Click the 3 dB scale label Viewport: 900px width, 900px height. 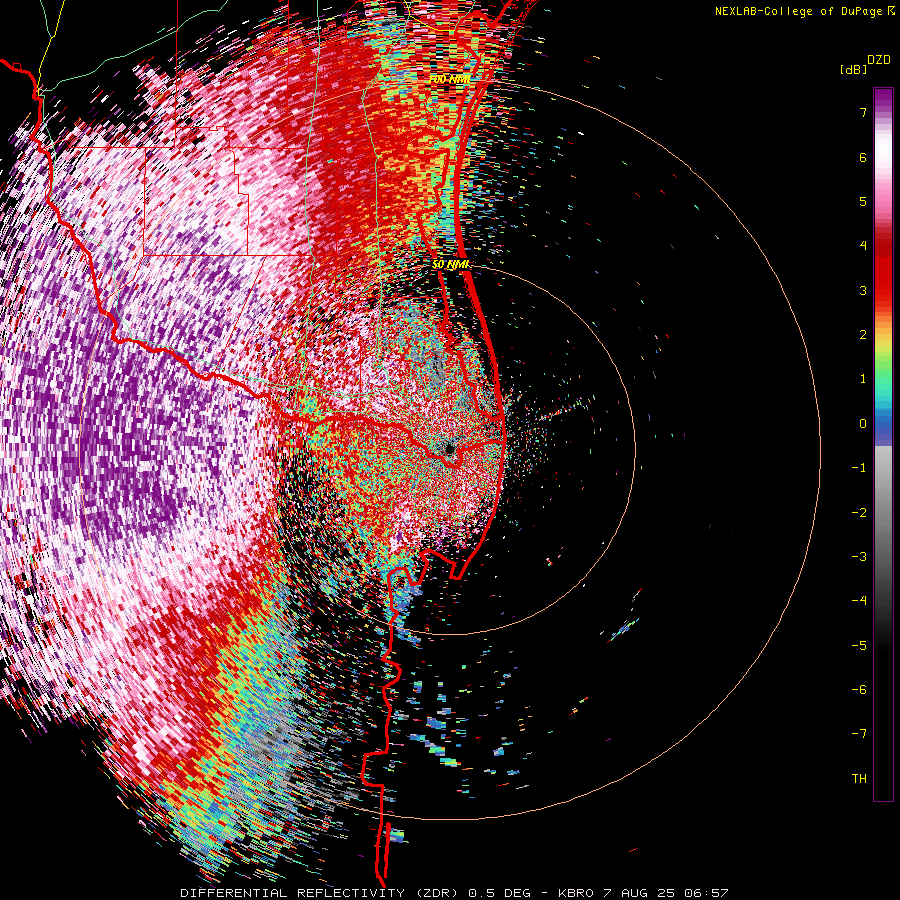coord(863,290)
